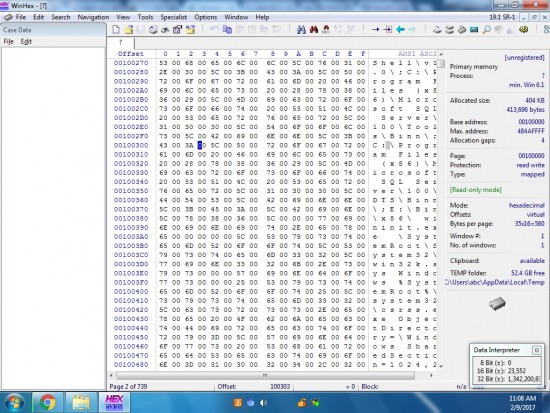
Task: Click 'Page 2 of 739' in status bar
Action: click(x=128, y=387)
